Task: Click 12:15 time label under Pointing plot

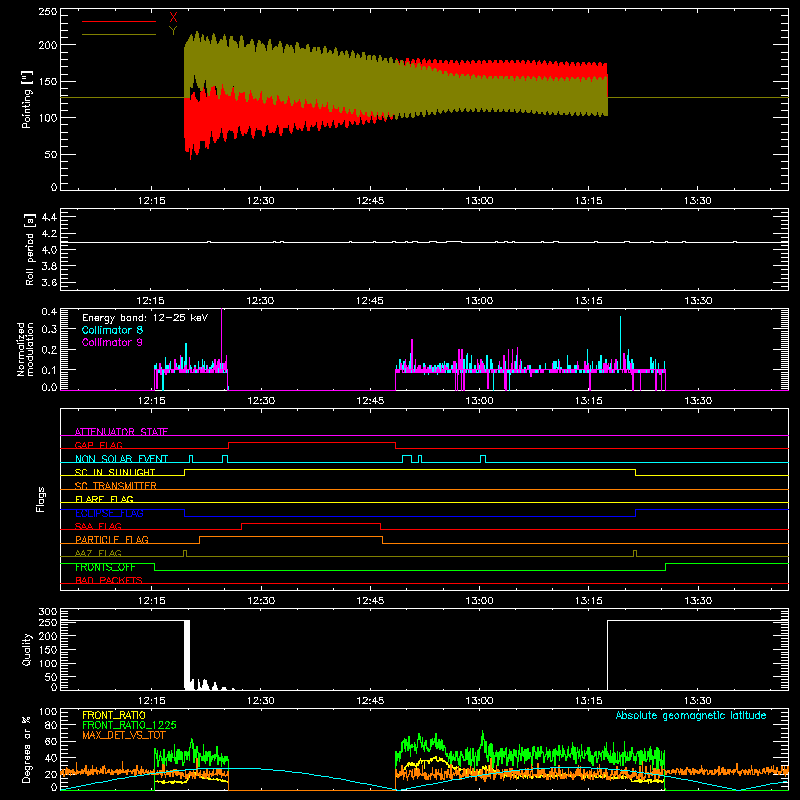Action: 152,201
